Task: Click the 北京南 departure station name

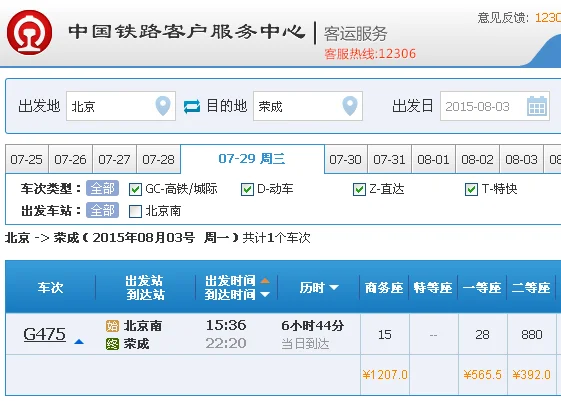Action: [143, 326]
